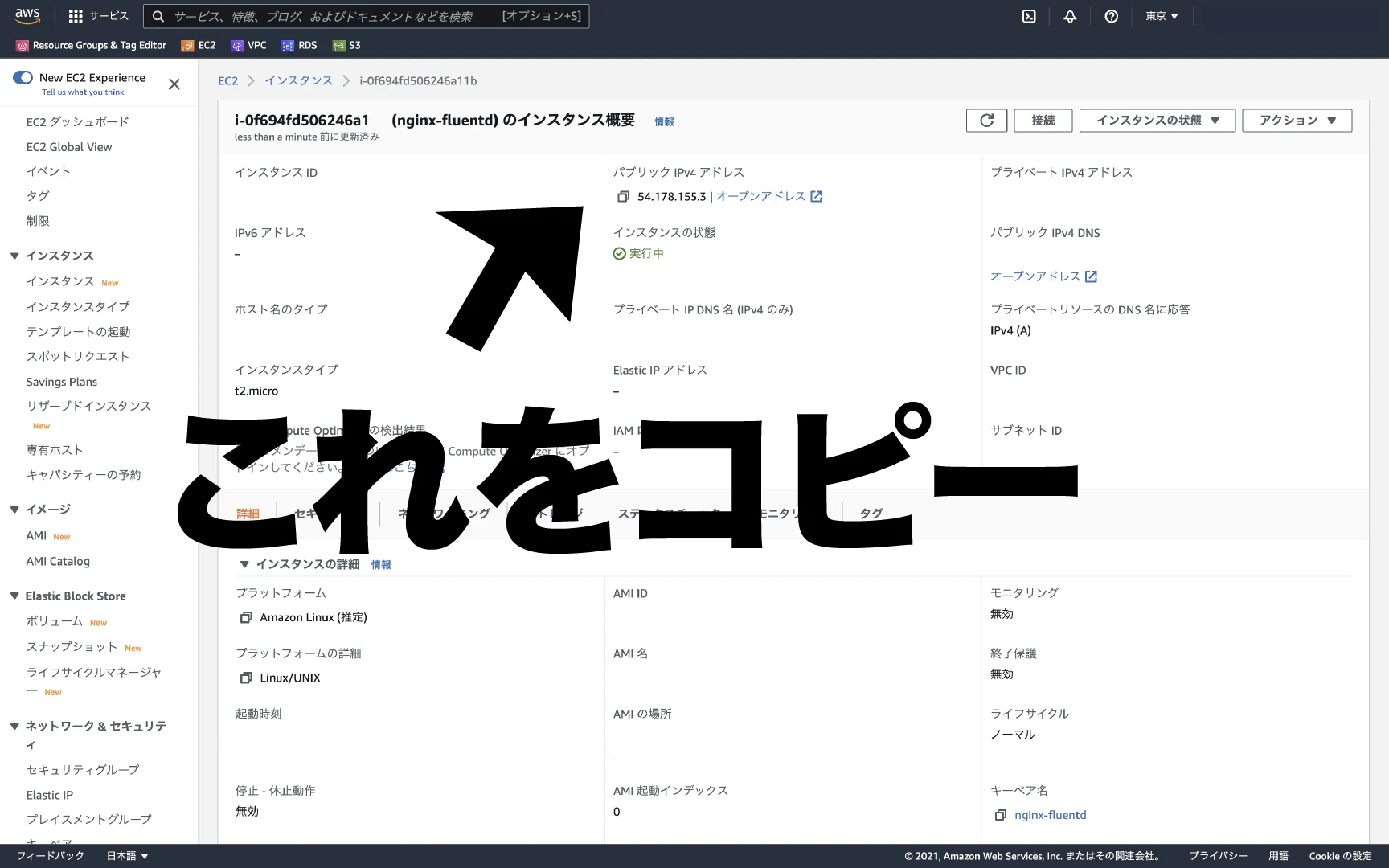Copy the Linux/UNIX platform details value
1389x868 pixels.
(x=246, y=678)
